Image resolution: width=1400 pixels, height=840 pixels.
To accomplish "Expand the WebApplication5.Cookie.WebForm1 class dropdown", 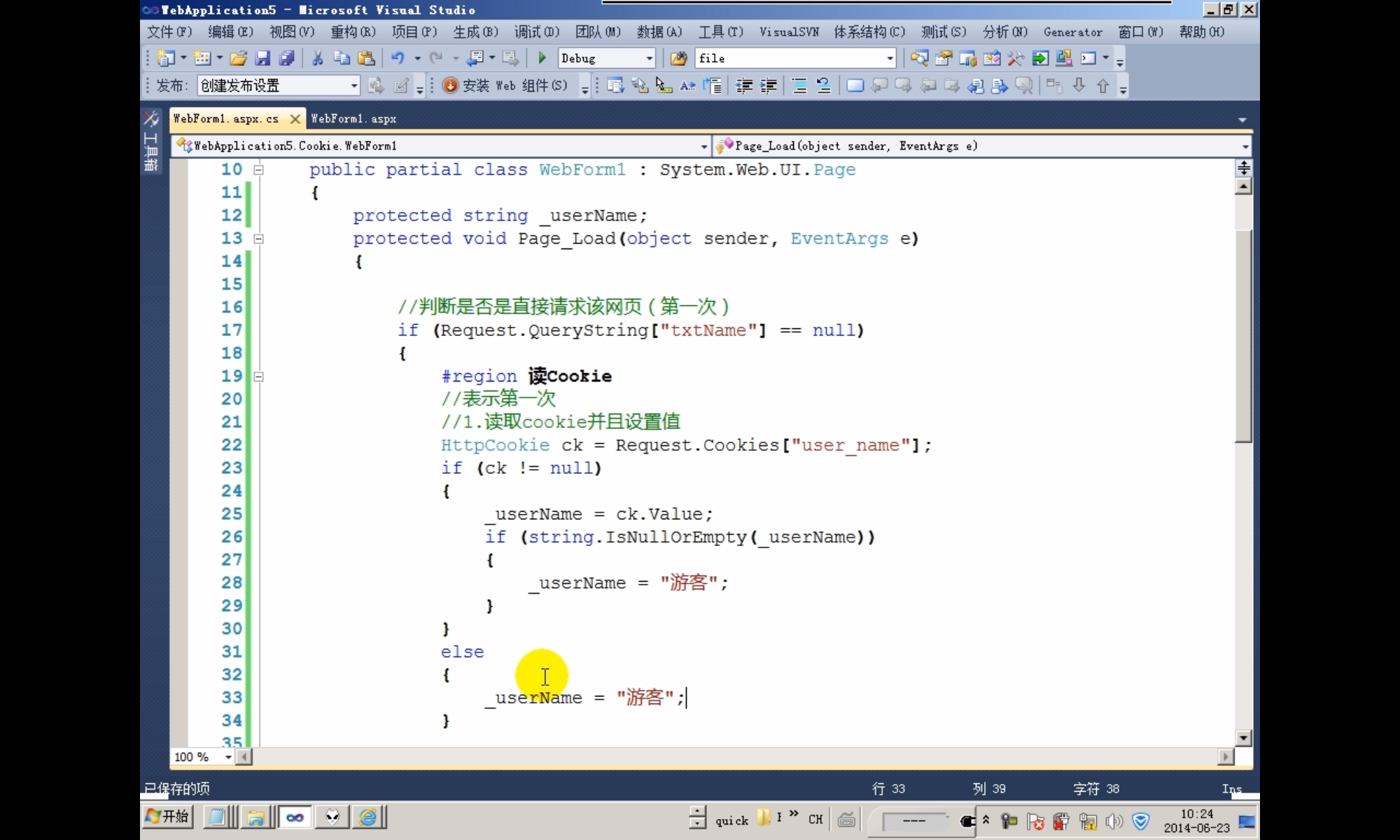I will tap(703, 146).
